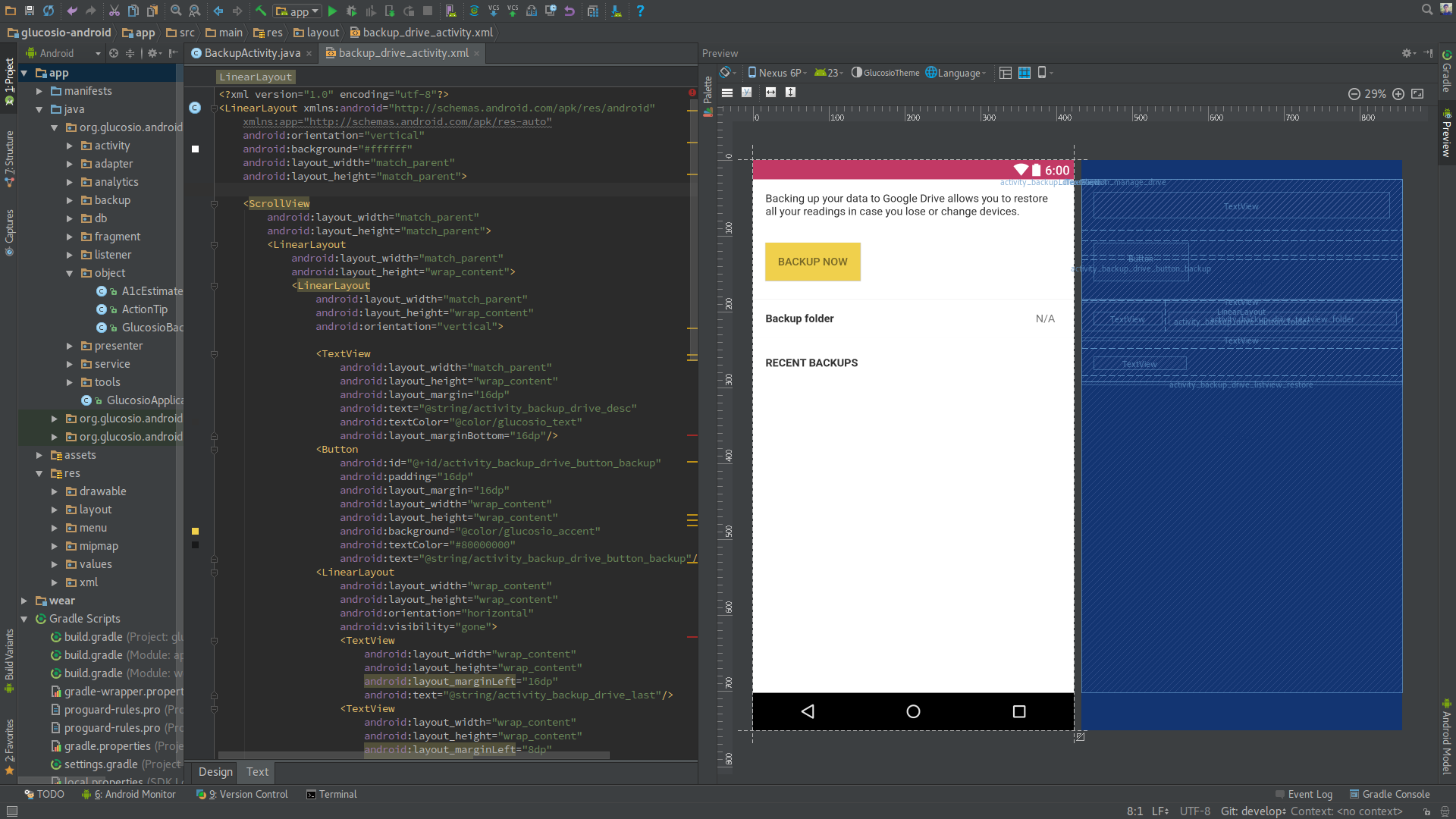The image size is (1456, 819).
Task: Click the BACKUP NOW button in preview
Action: click(812, 262)
